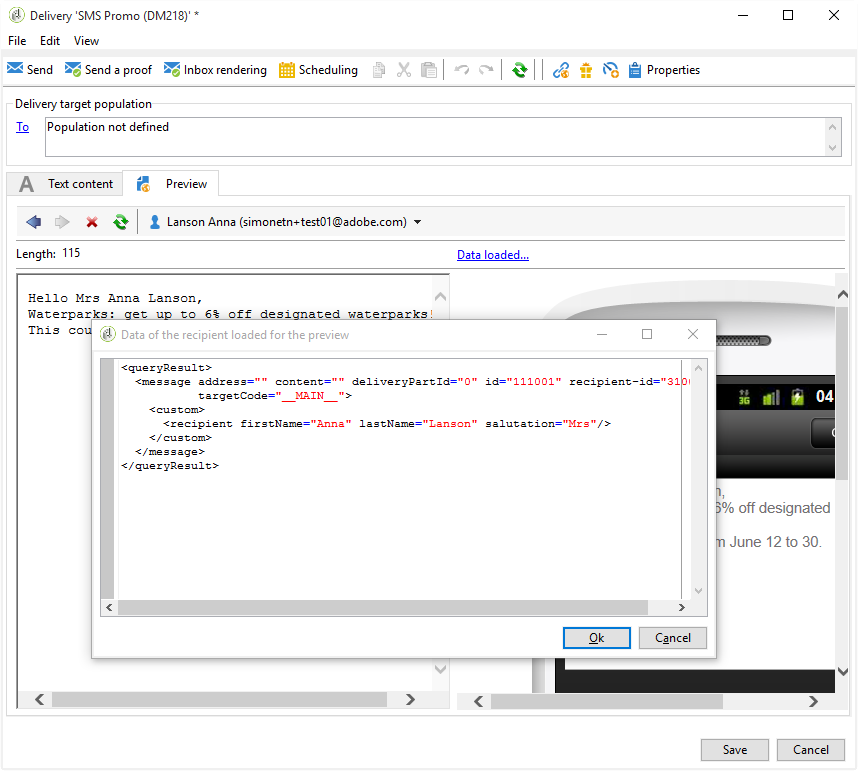Click down arrow of dialog vertical scrollbar
The image size is (858, 771).
point(698,590)
